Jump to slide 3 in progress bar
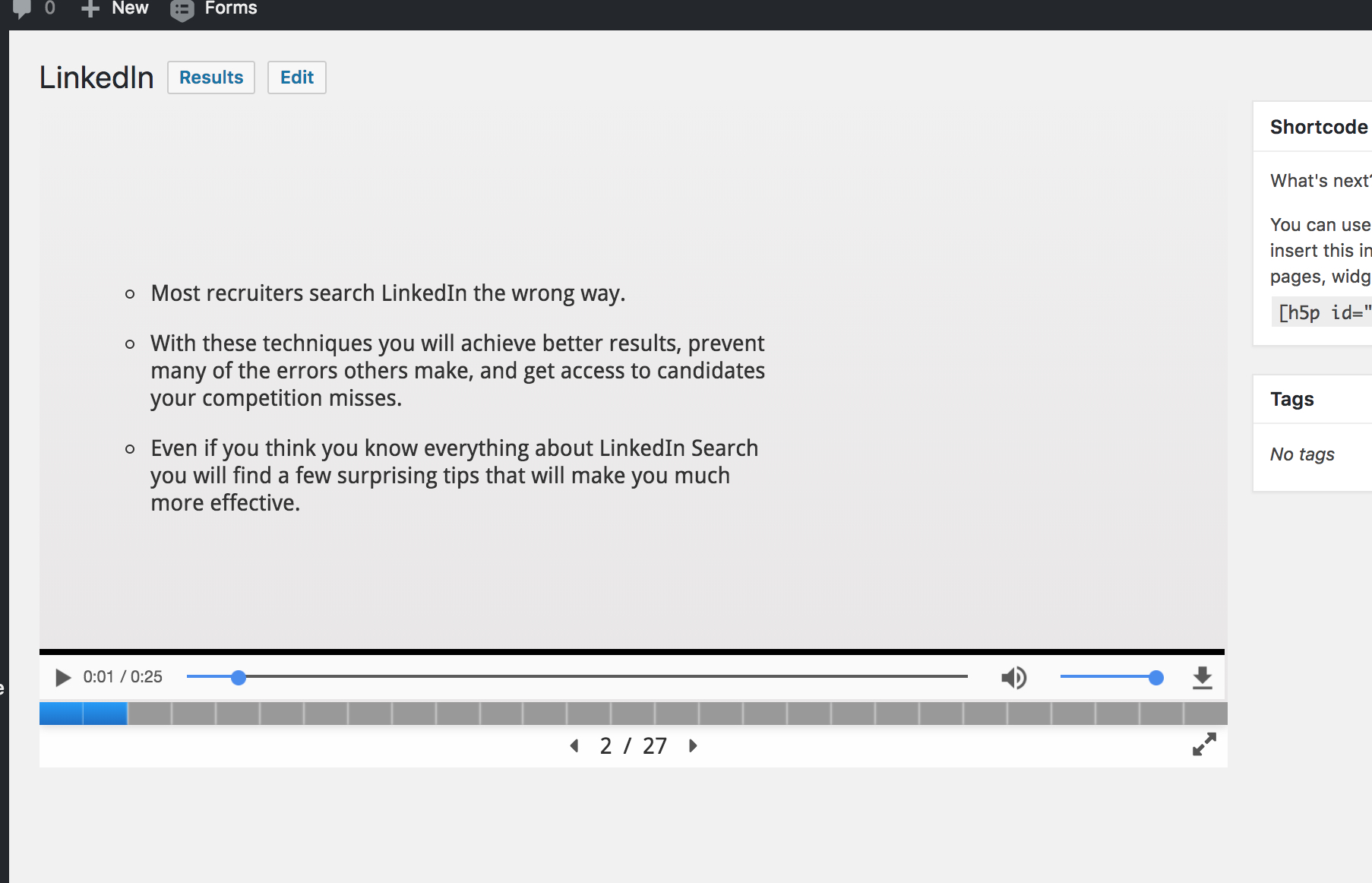The height and width of the screenshot is (883, 1372). coord(149,714)
